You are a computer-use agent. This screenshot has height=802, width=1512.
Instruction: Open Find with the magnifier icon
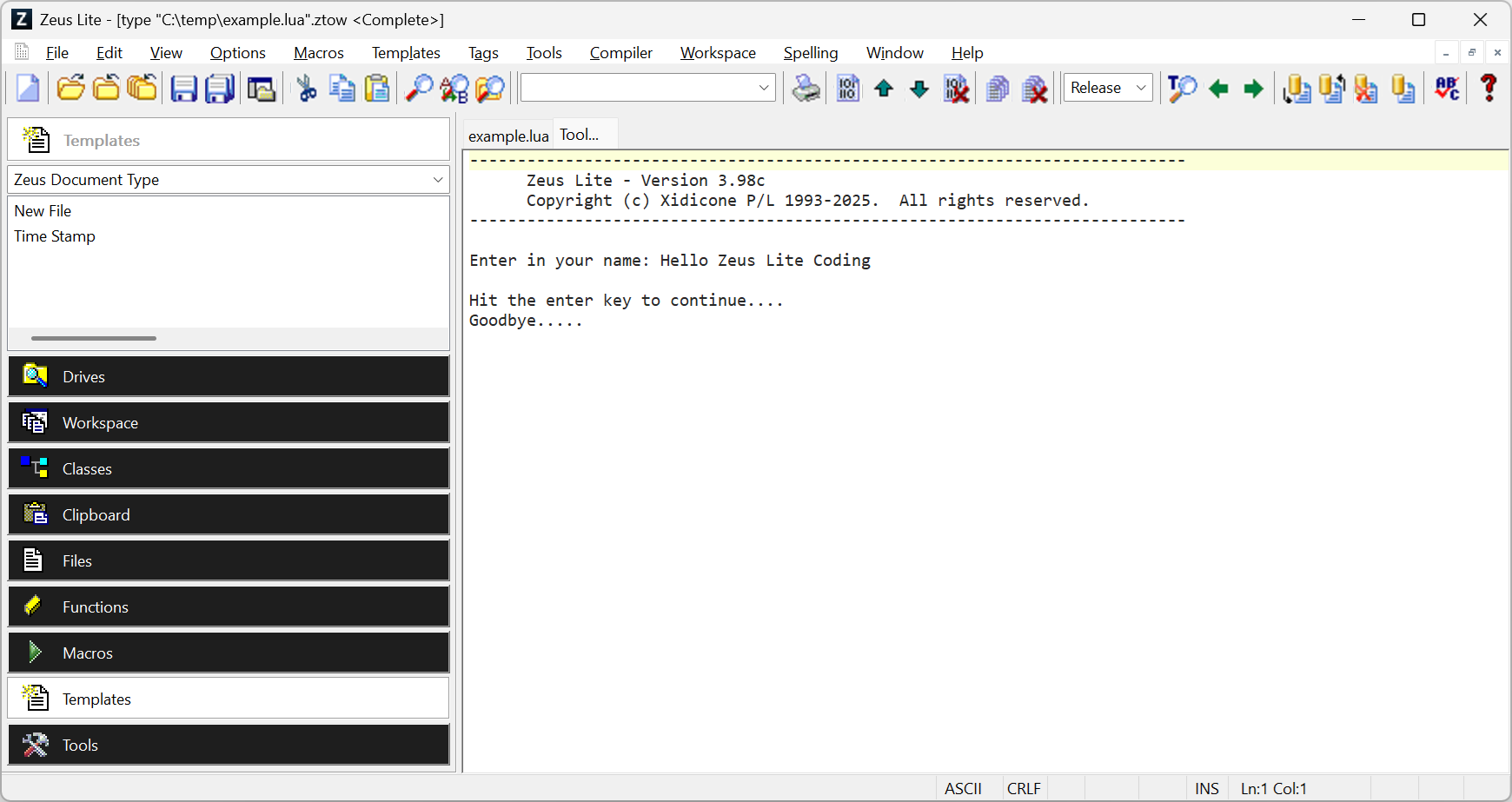tap(419, 88)
